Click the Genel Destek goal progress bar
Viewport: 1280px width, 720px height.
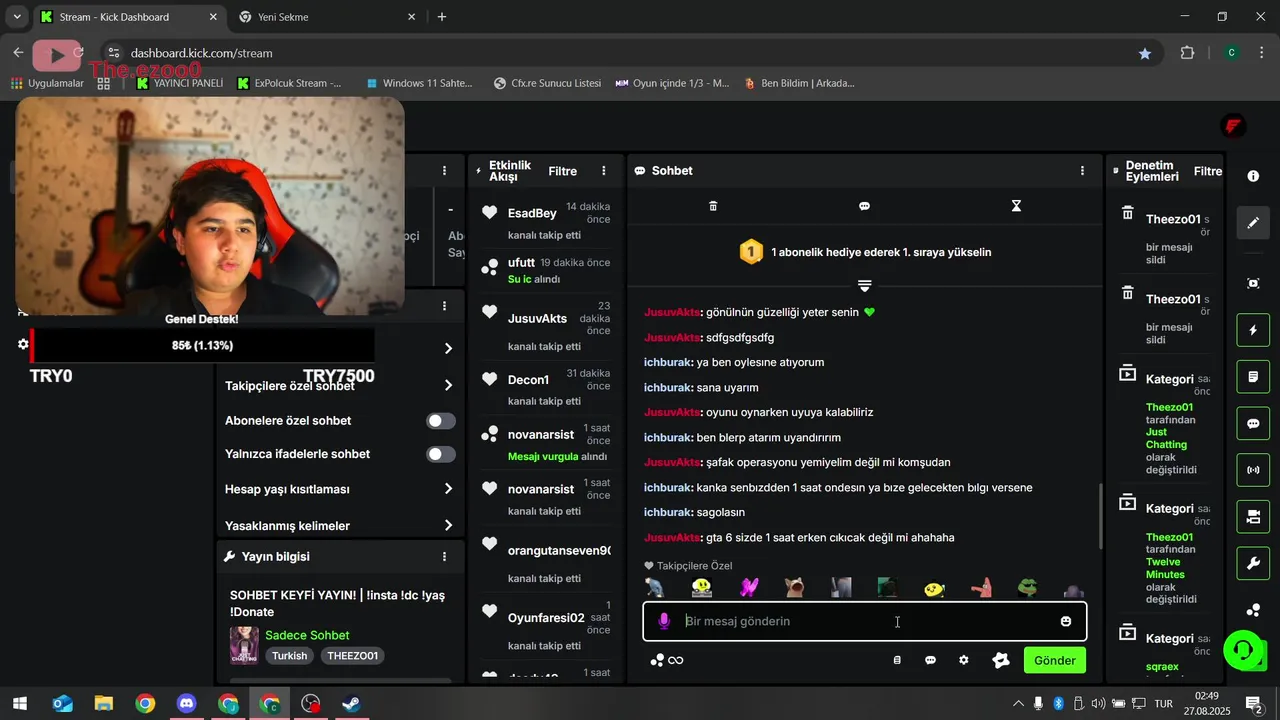pos(202,345)
